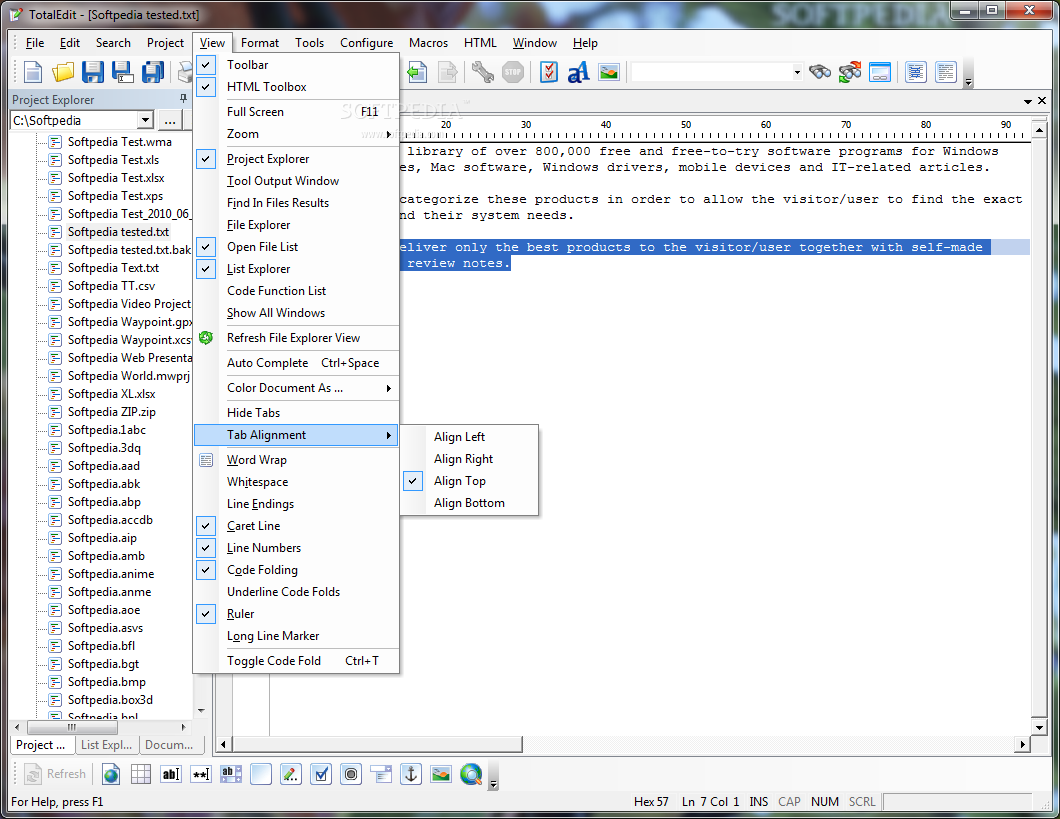The width and height of the screenshot is (1060, 819).
Task: Insert HTML radio button element icon
Action: (351, 774)
